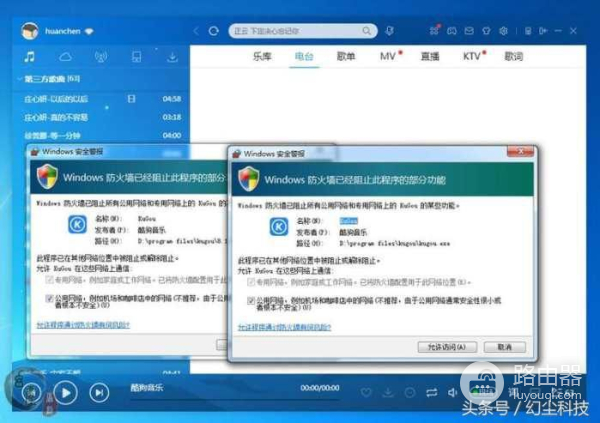Select song 庄心妍-以后的以后
Viewport: 600px width, 423px height.
pos(56,99)
